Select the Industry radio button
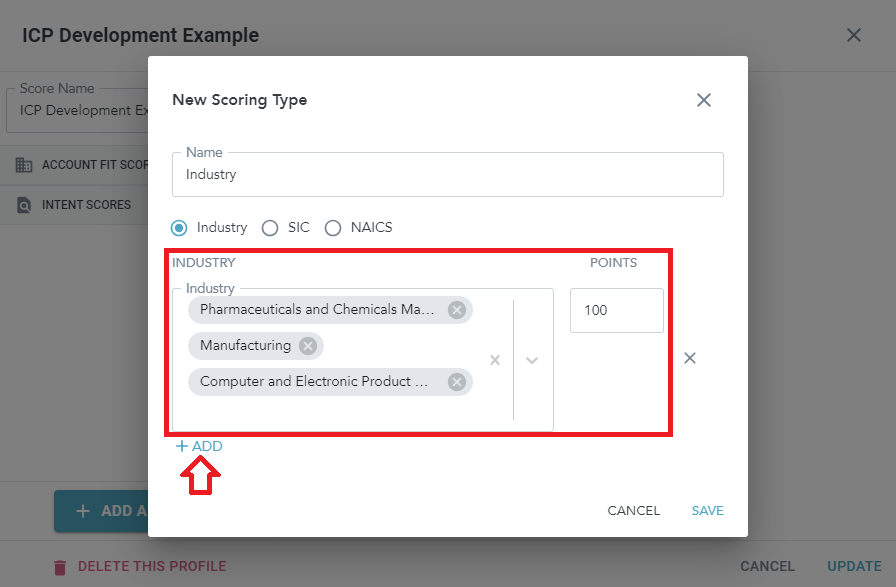The image size is (896, 587). (x=180, y=228)
